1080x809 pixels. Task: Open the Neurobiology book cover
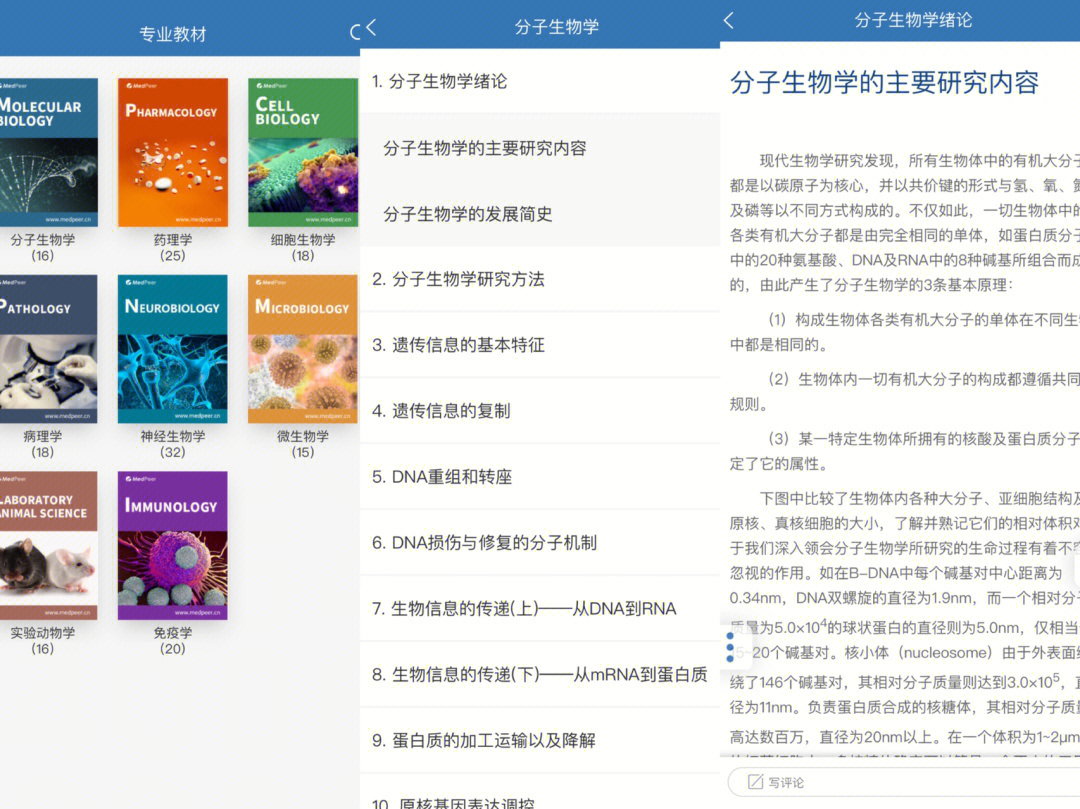[172, 349]
